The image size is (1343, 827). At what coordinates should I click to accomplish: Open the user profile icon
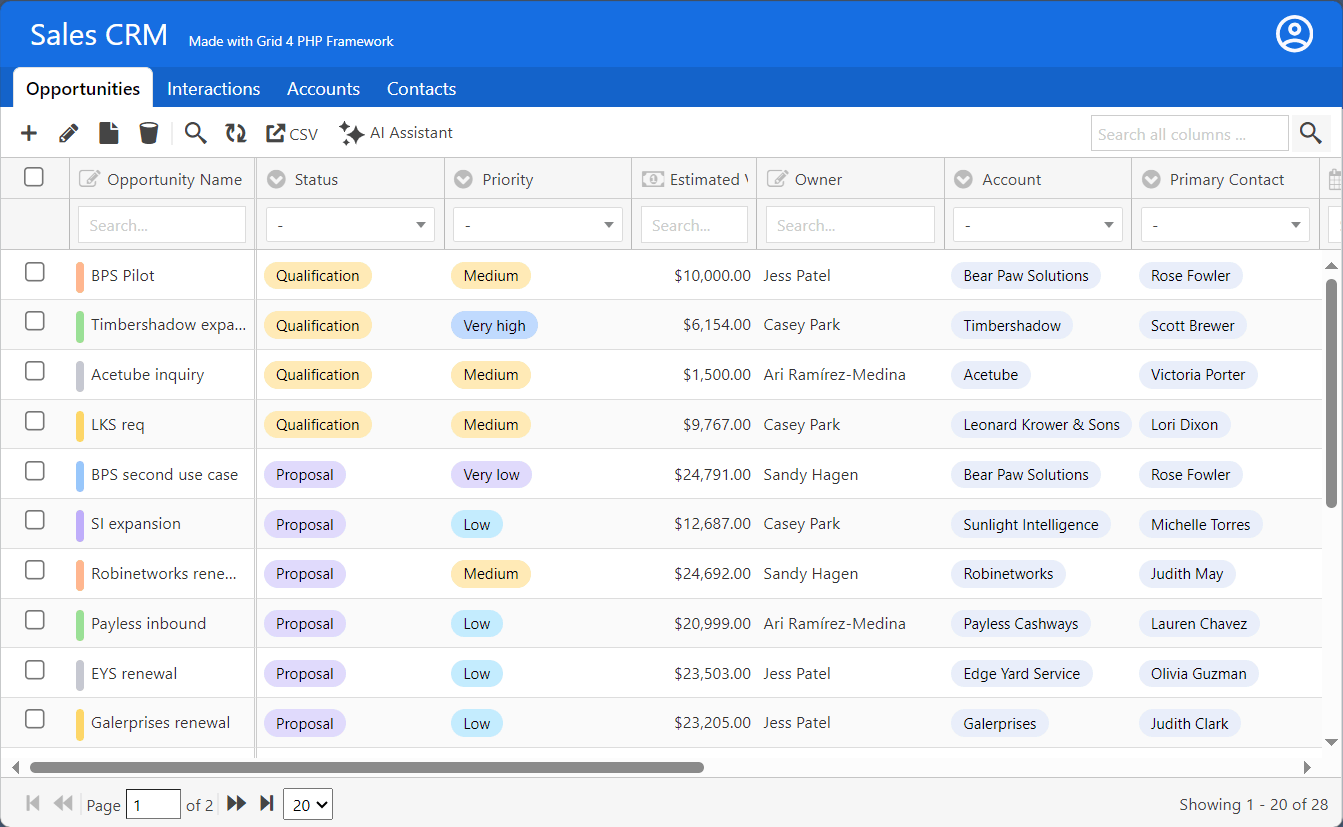(1294, 34)
